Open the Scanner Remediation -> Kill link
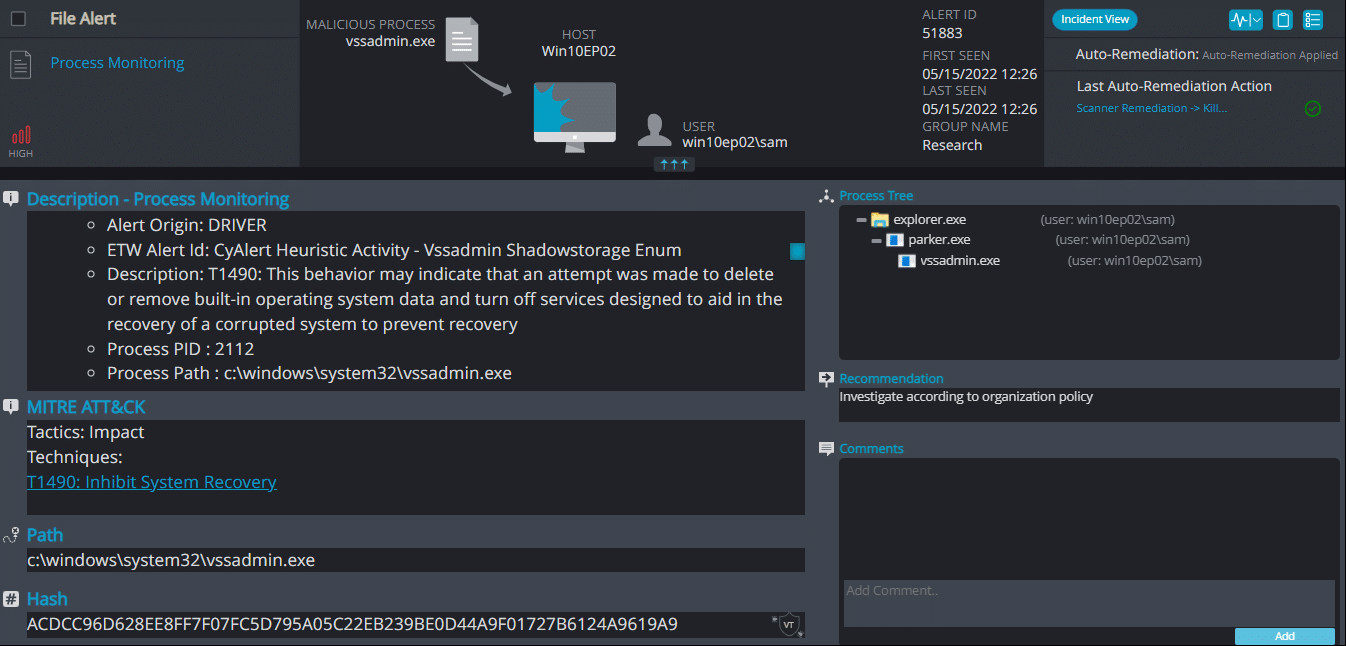The image size is (1346, 646). (1152, 108)
